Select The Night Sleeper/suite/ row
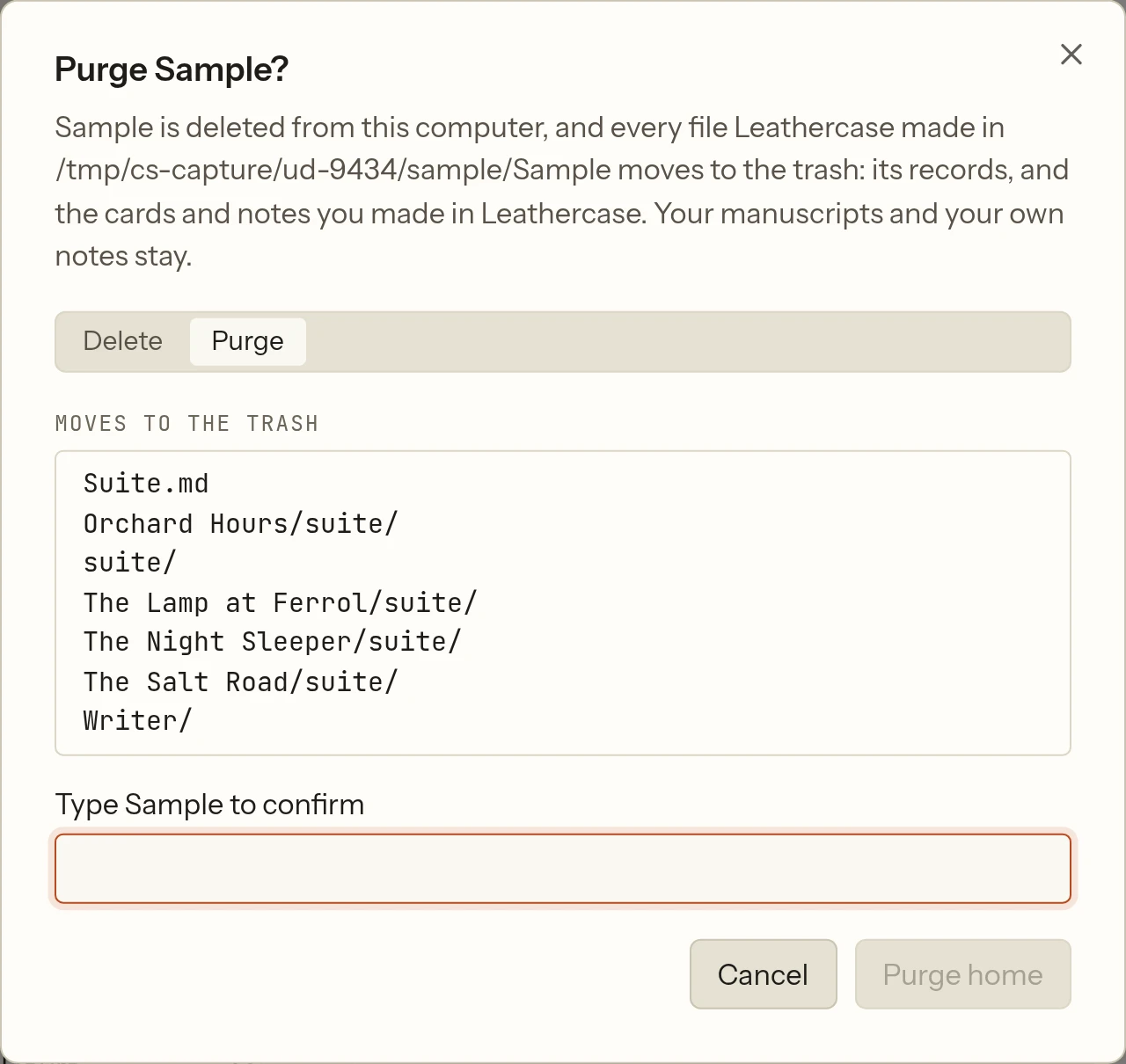 (272, 642)
